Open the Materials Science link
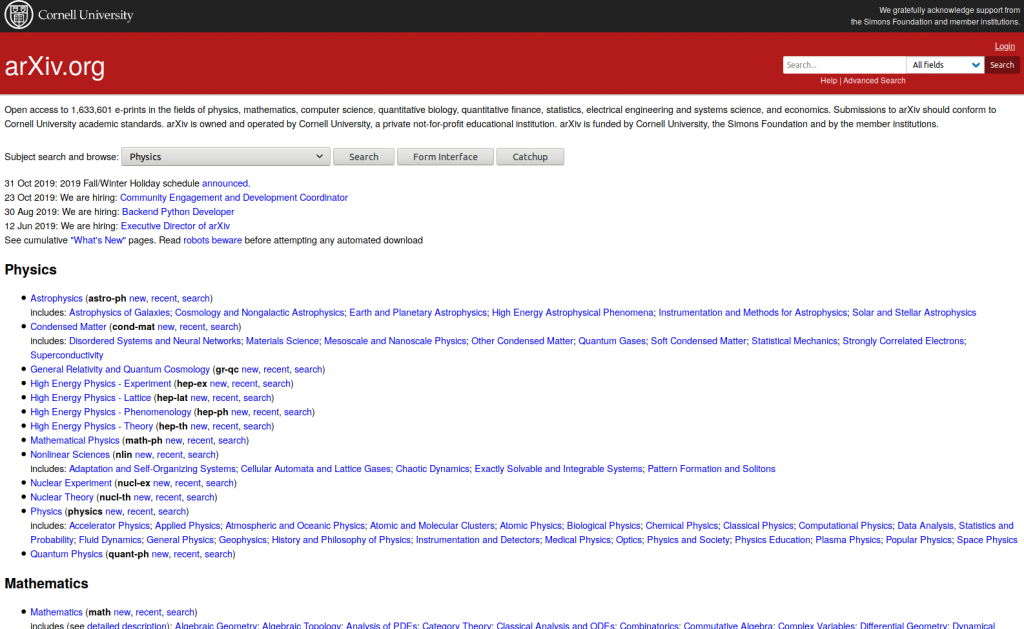The height and width of the screenshot is (629, 1024). pyautogui.click(x=282, y=341)
